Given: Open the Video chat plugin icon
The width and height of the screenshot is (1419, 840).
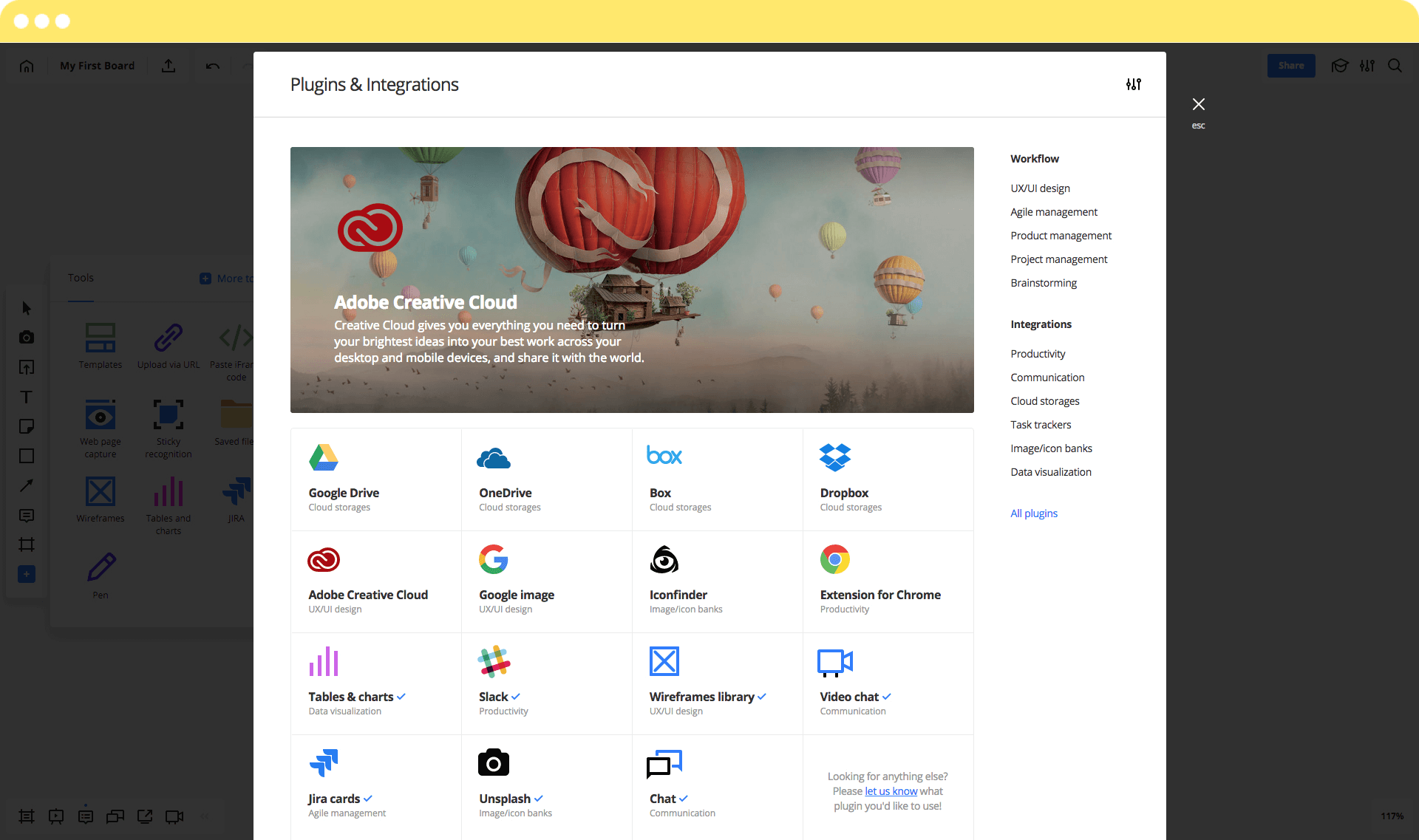Looking at the screenshot, I should [835, 663].
